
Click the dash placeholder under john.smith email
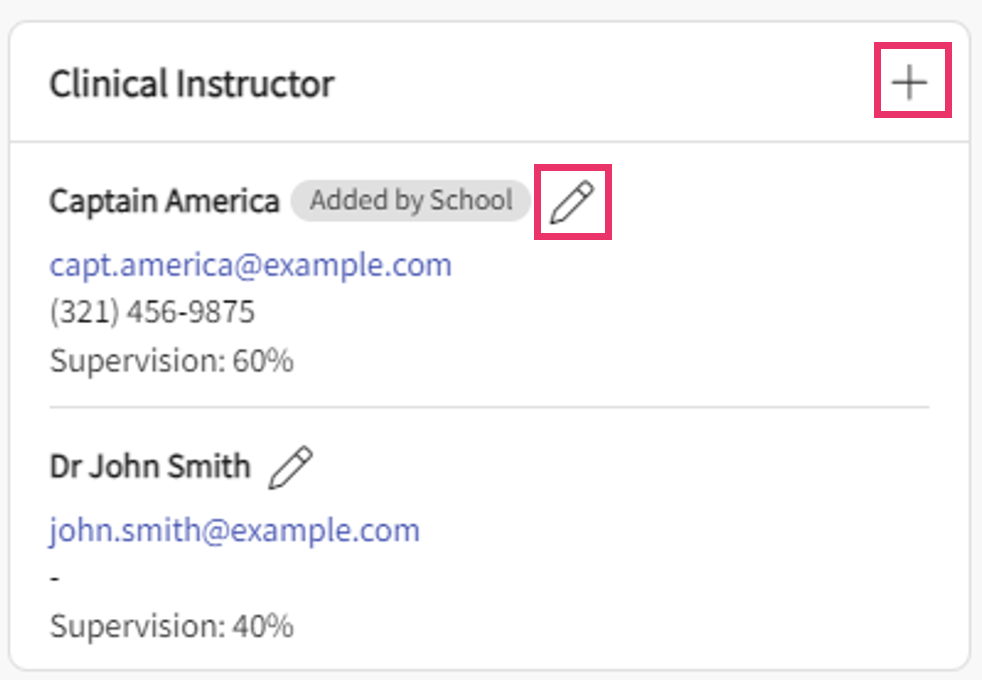tap(55, 579)
